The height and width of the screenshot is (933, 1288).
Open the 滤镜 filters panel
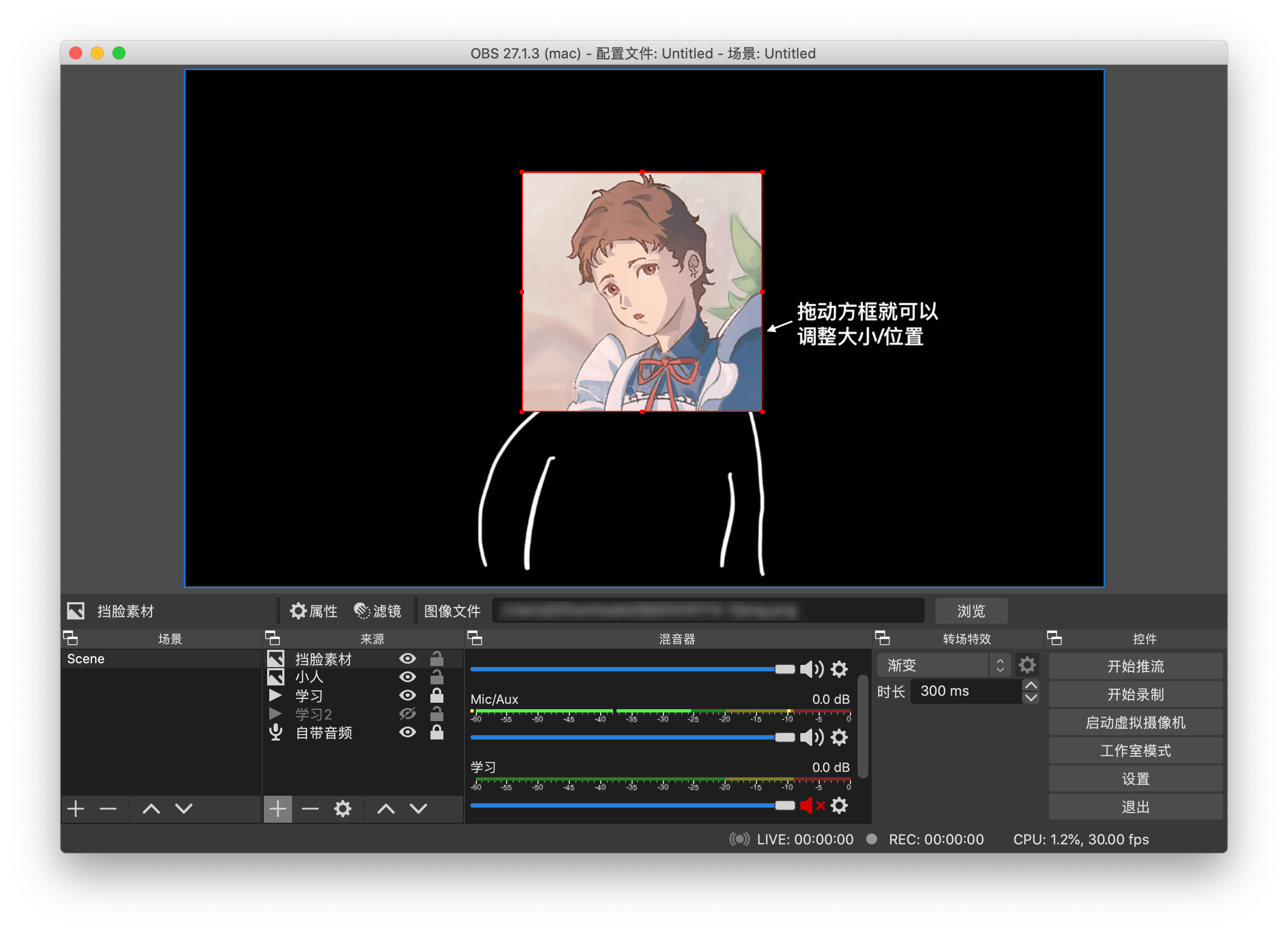377,611
